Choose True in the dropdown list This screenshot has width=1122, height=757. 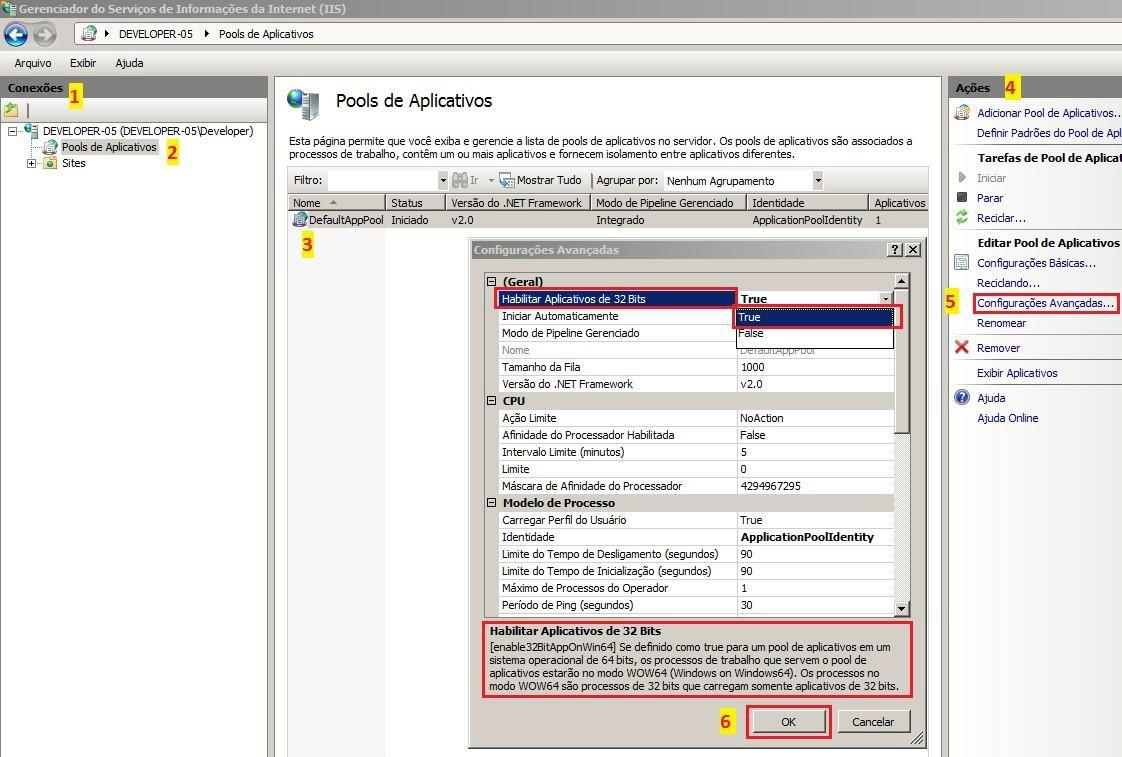pos(815,317)
